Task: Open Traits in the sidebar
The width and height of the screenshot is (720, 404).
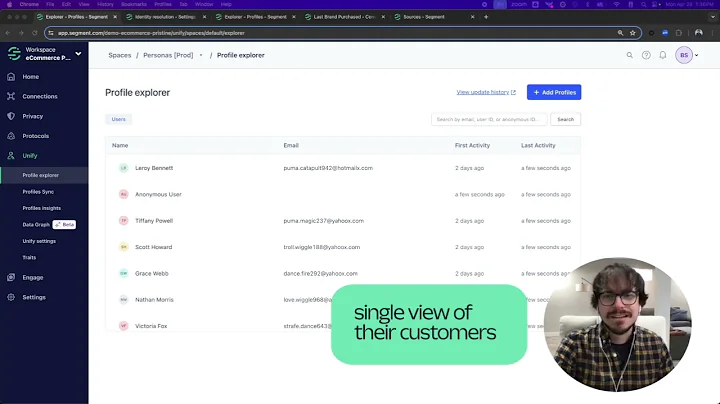Action: click(29, 258)
